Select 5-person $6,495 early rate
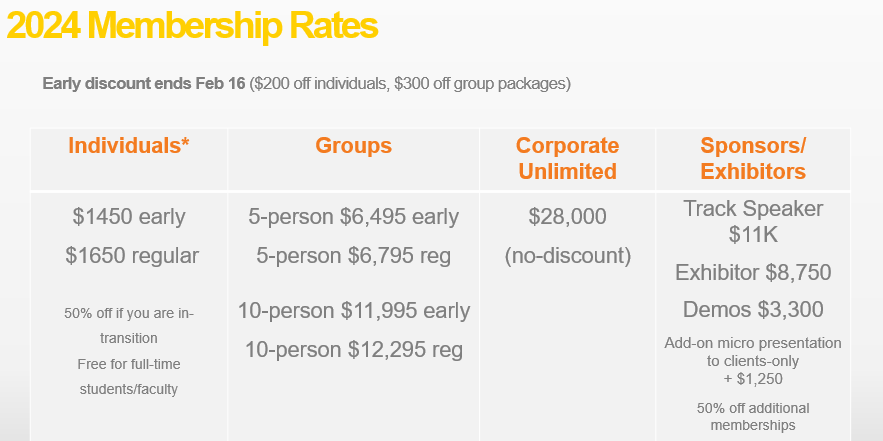This screenshot has width=883, height=441. [x=354, y=217]
